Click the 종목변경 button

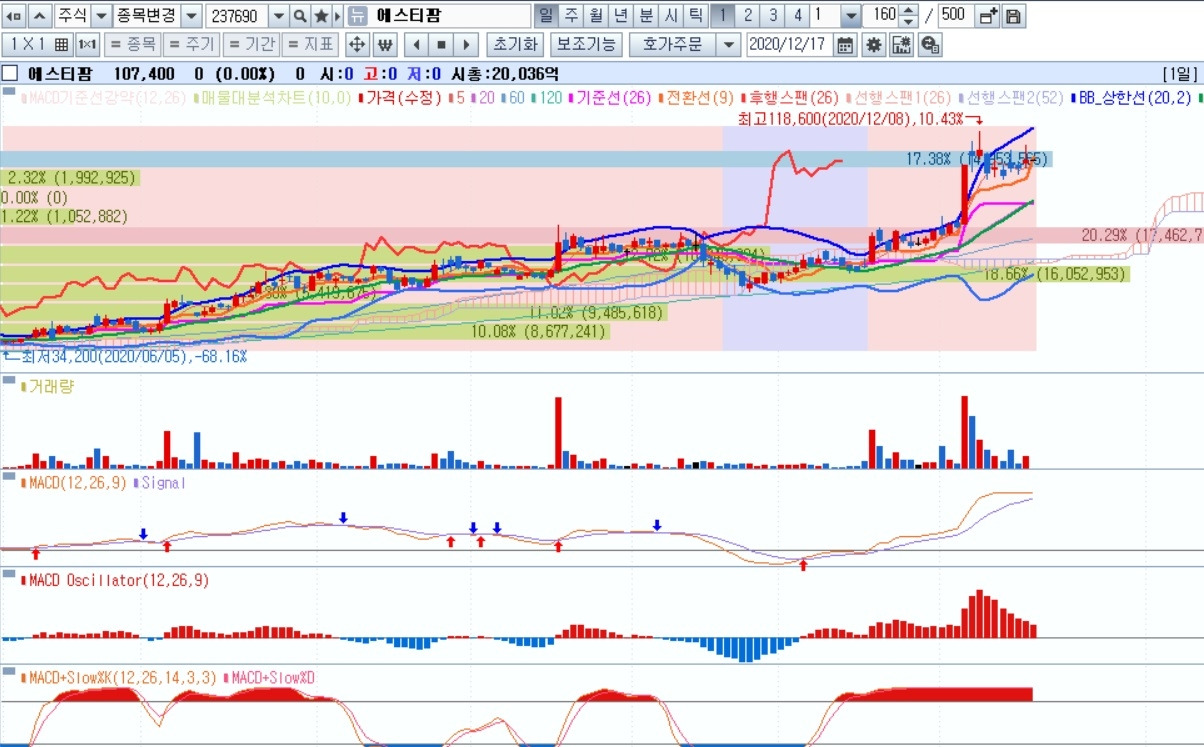(146, 16)
